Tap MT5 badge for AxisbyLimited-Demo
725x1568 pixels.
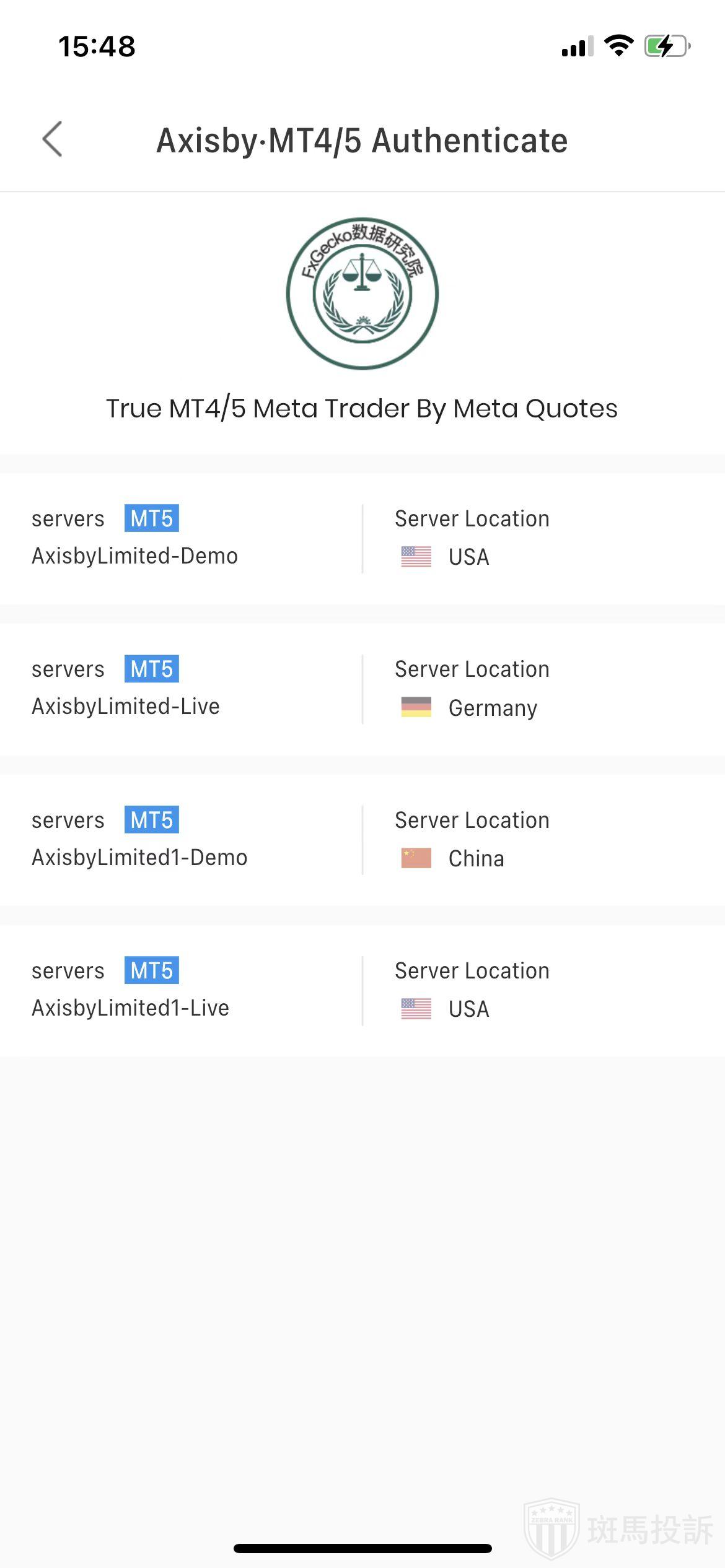coord(152,518)
